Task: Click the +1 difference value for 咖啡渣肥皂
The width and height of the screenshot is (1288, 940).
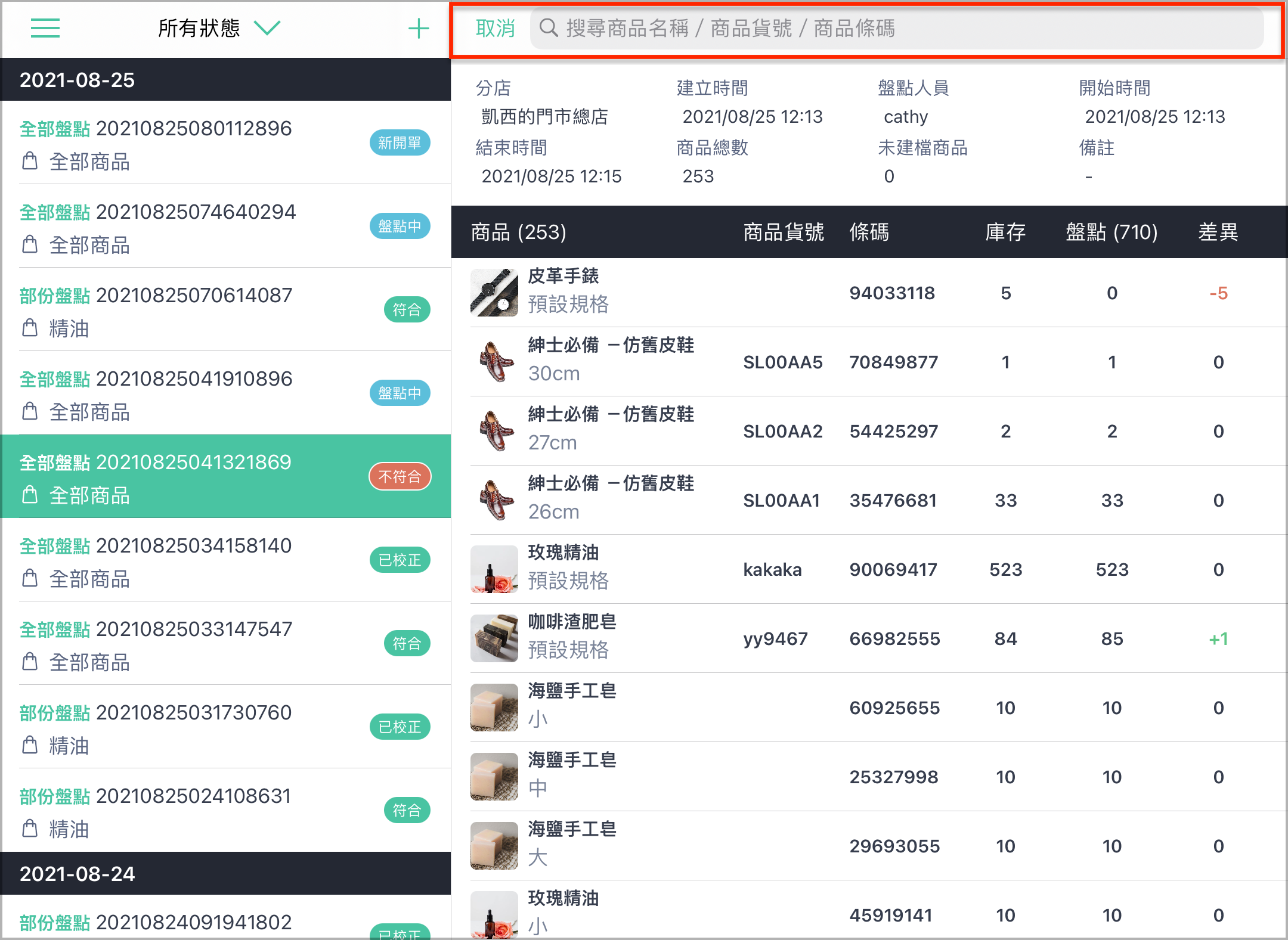Action: pyautogui.click(x=1218, y=639)
